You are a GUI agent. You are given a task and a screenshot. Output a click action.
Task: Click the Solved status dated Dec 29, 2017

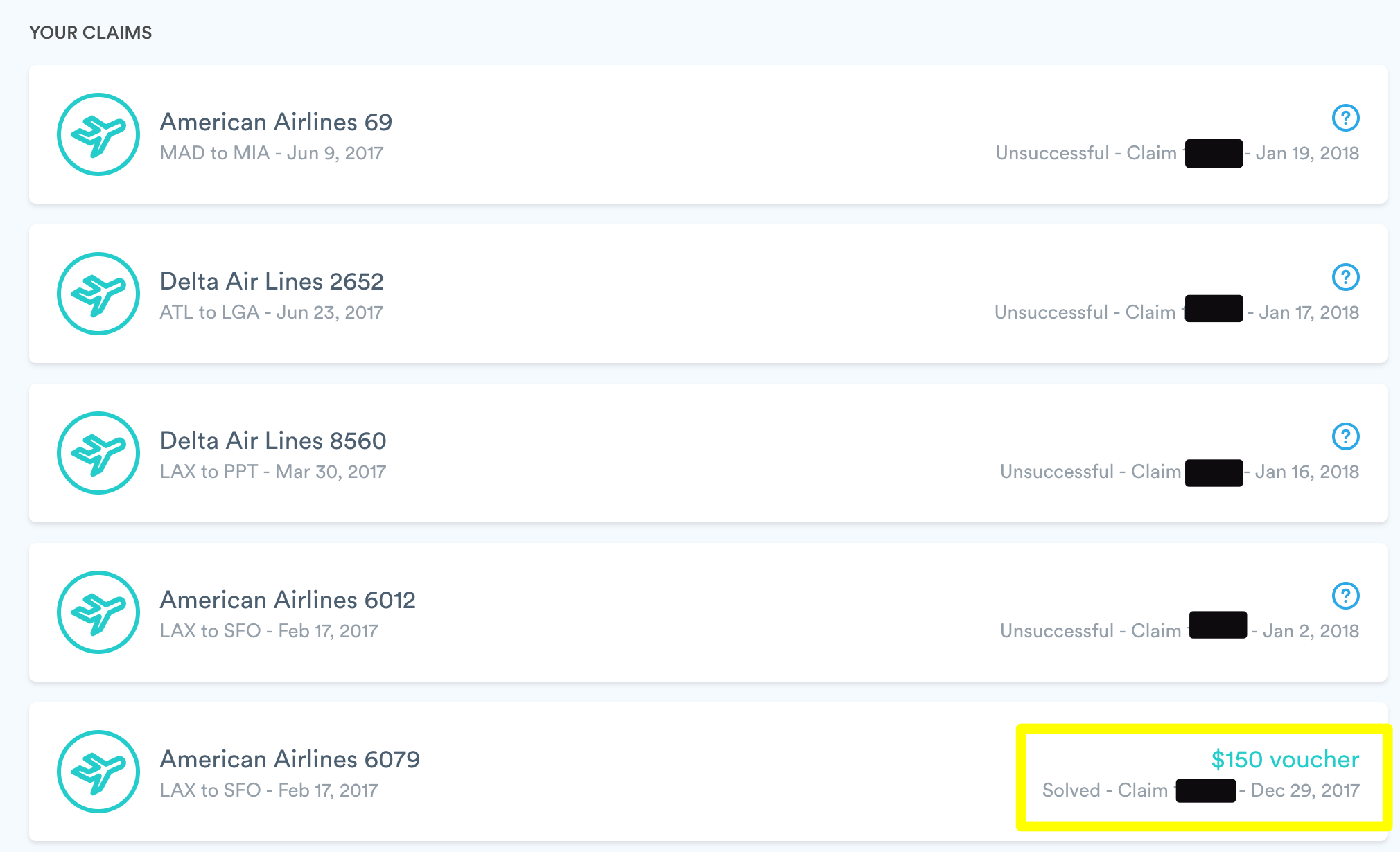point(1200,790)
